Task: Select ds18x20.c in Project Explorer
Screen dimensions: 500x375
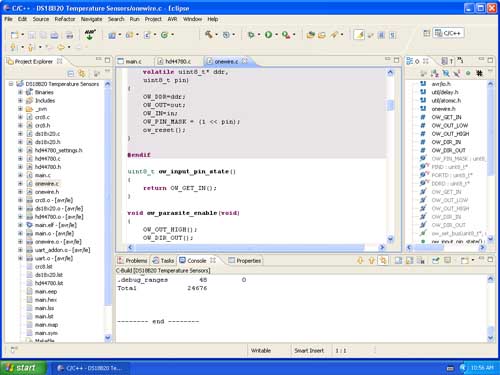Action: click(x=48, y=134)
